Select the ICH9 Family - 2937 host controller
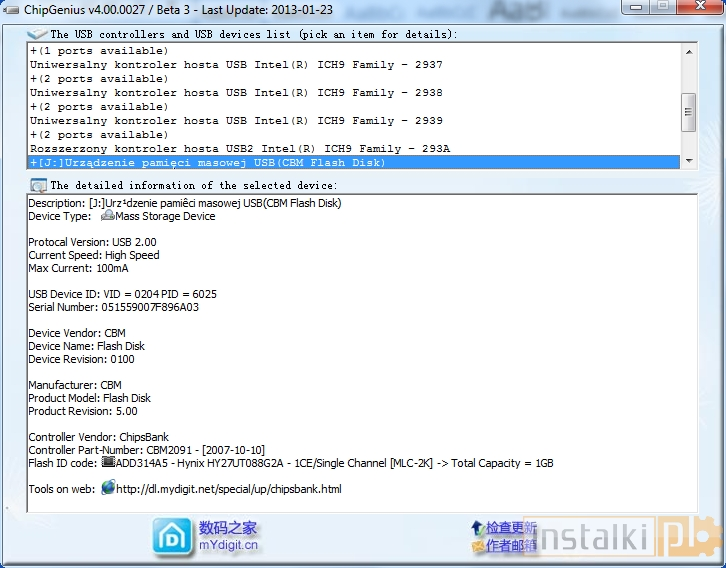 click(x=236, y=65)
